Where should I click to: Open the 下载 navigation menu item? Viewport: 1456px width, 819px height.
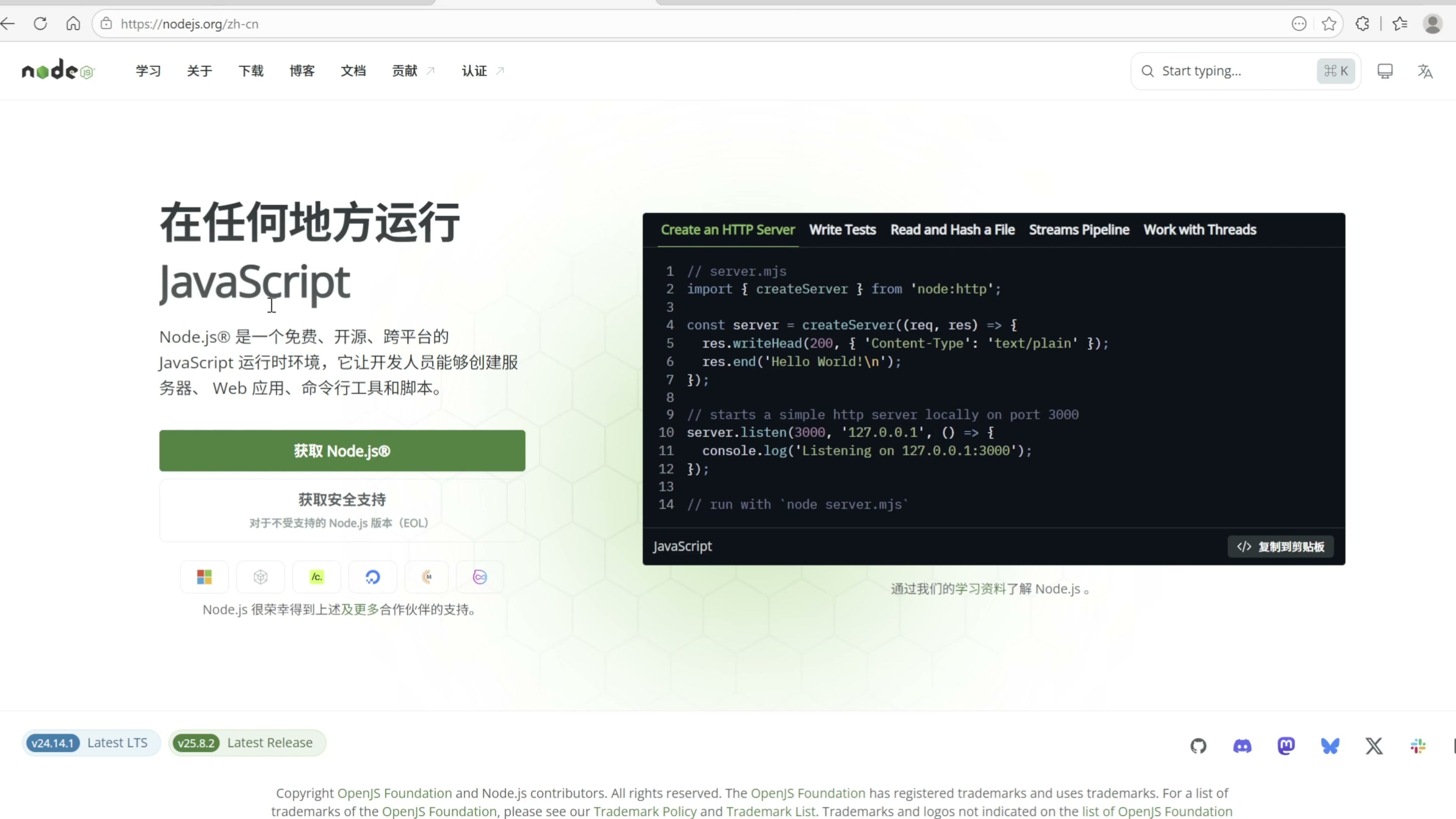click(x=250, y=71)
